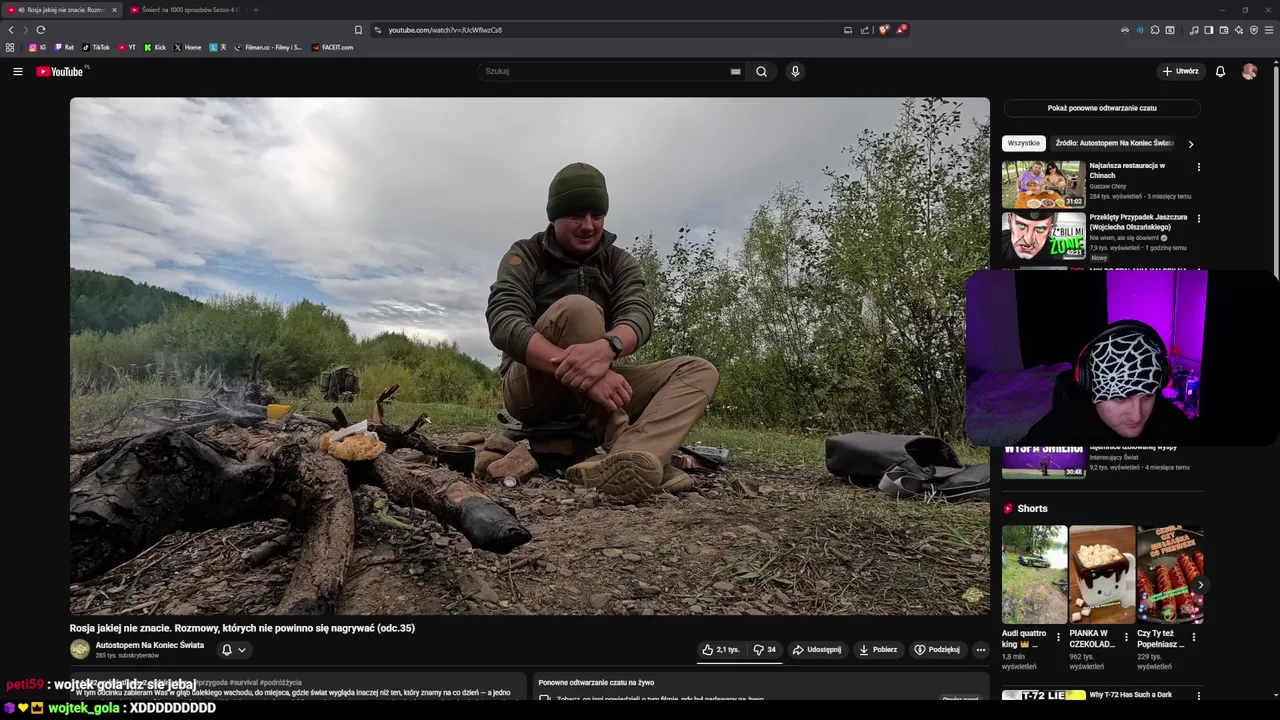Open the Brave VPN shield icon
Image resolution: width=1280 pixels, height=720 pixels.
click(x=1254, y=30)
